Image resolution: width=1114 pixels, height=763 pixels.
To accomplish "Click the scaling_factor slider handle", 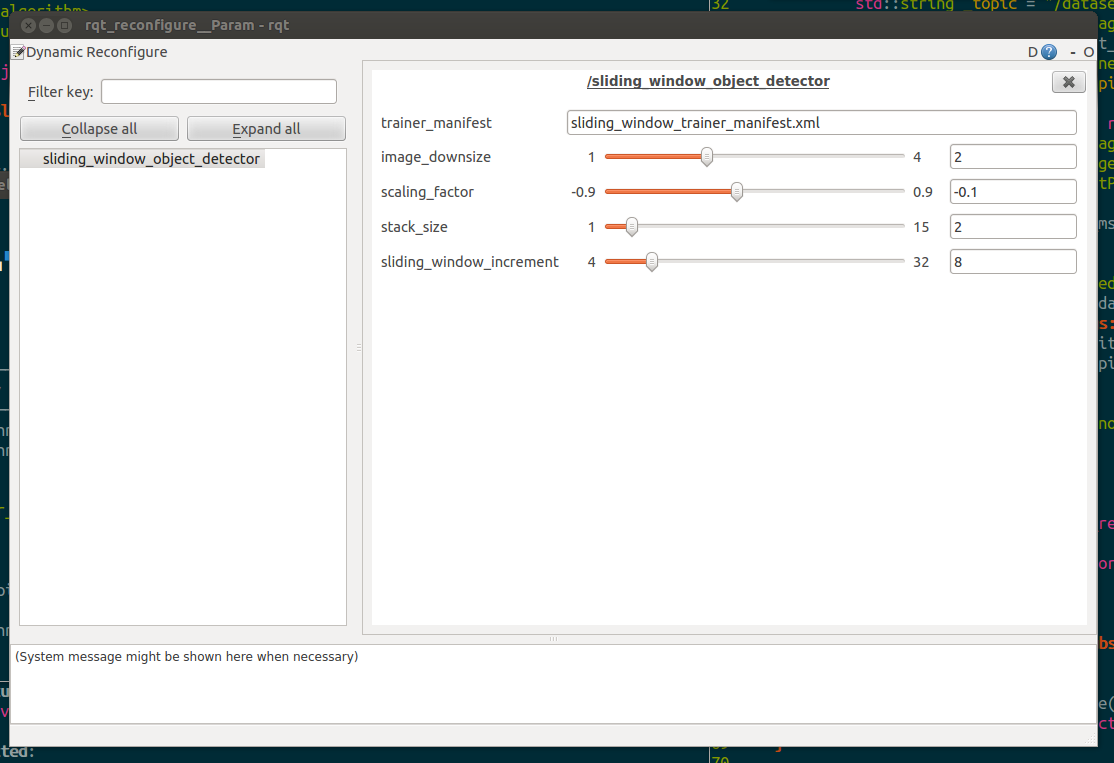I will coord(737,191).
